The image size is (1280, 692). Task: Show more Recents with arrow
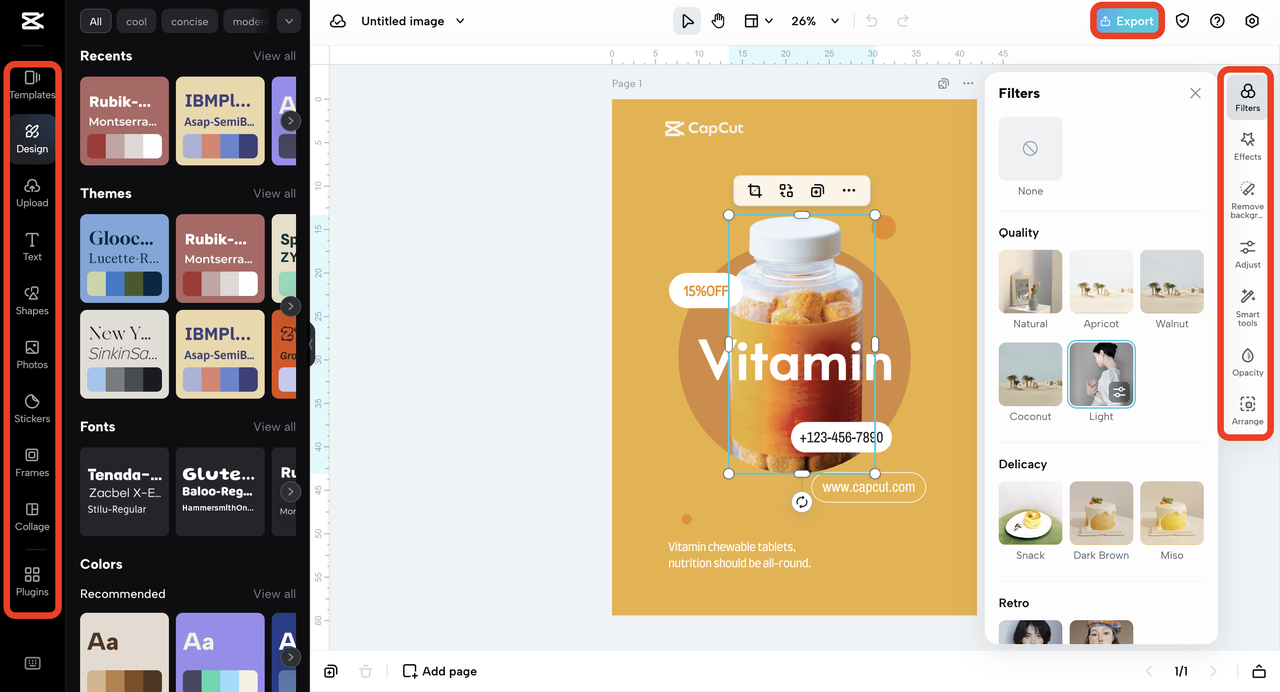coord(289,121)
